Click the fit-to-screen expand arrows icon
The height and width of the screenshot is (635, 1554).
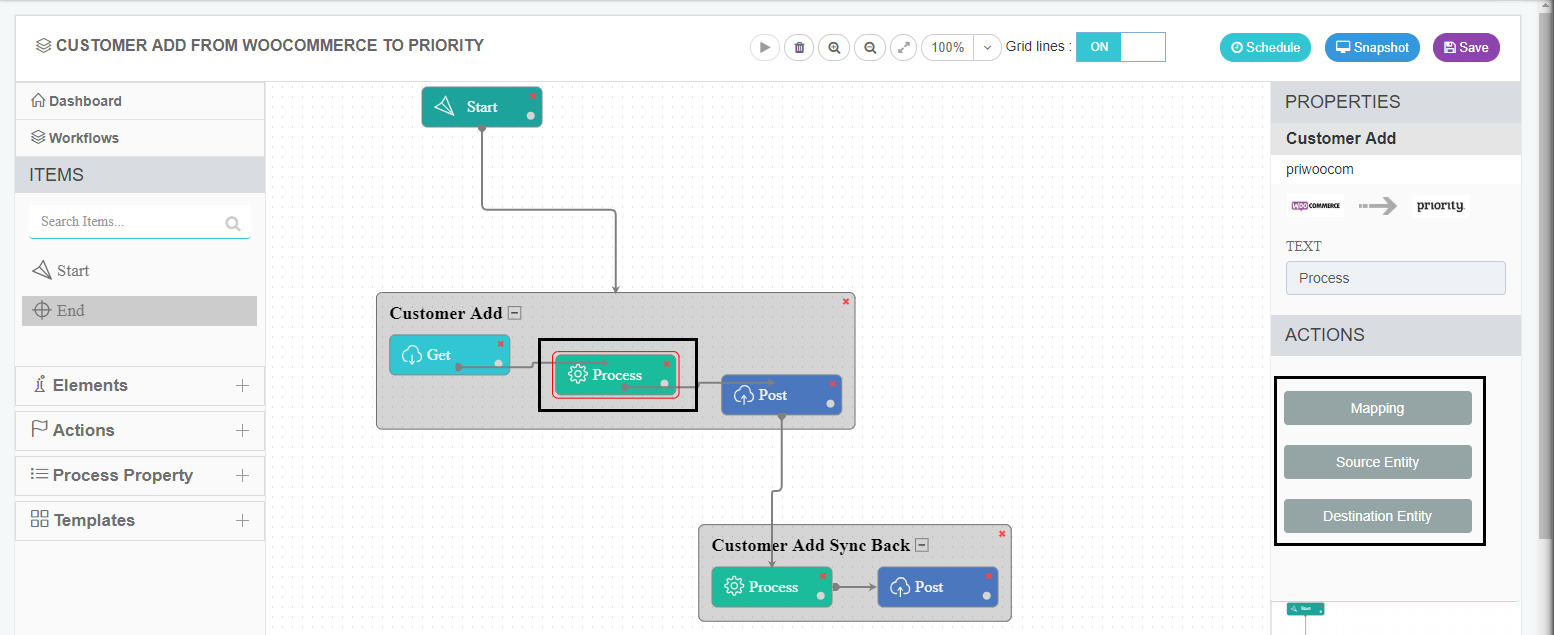903,47
